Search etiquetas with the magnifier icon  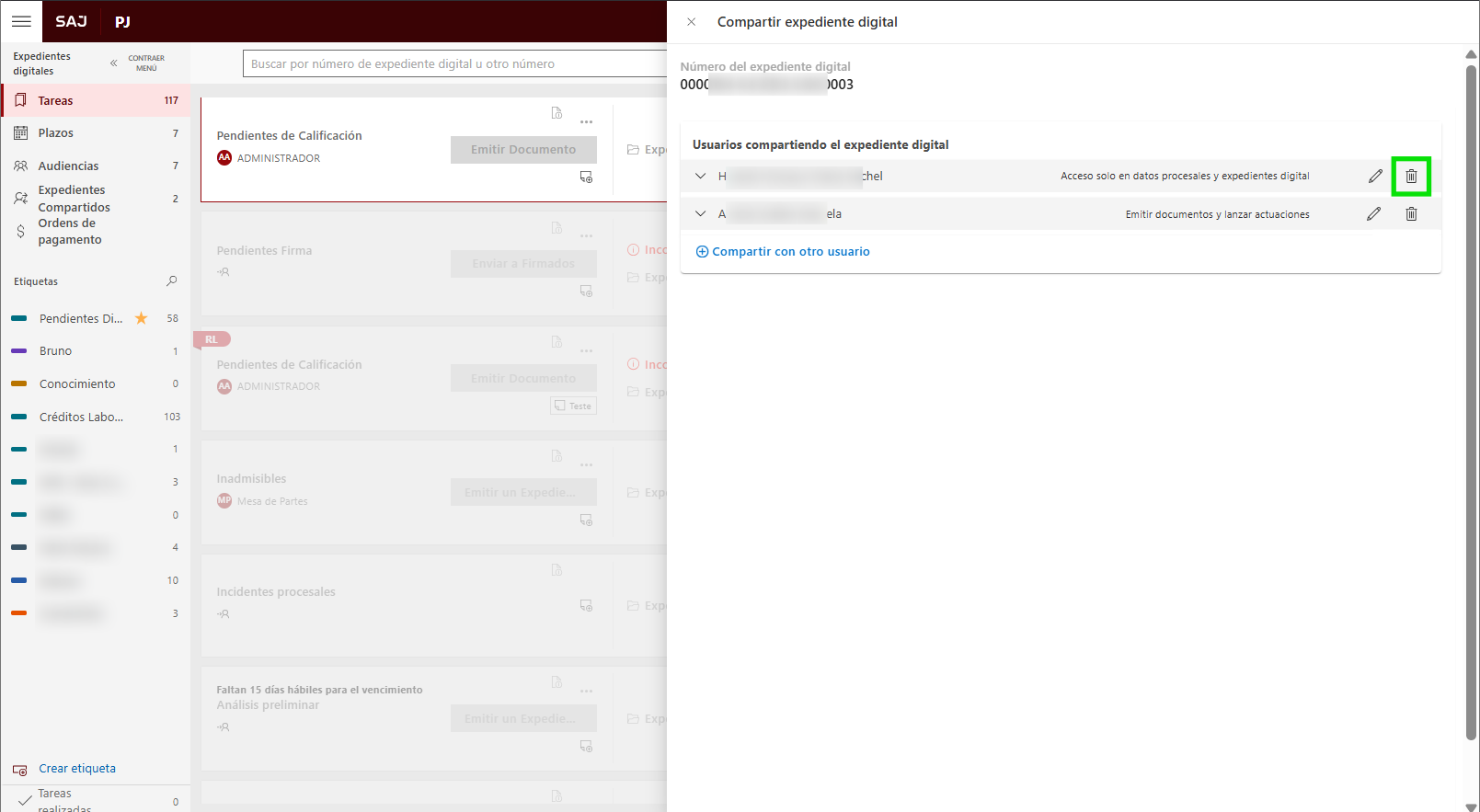[171, 281]
